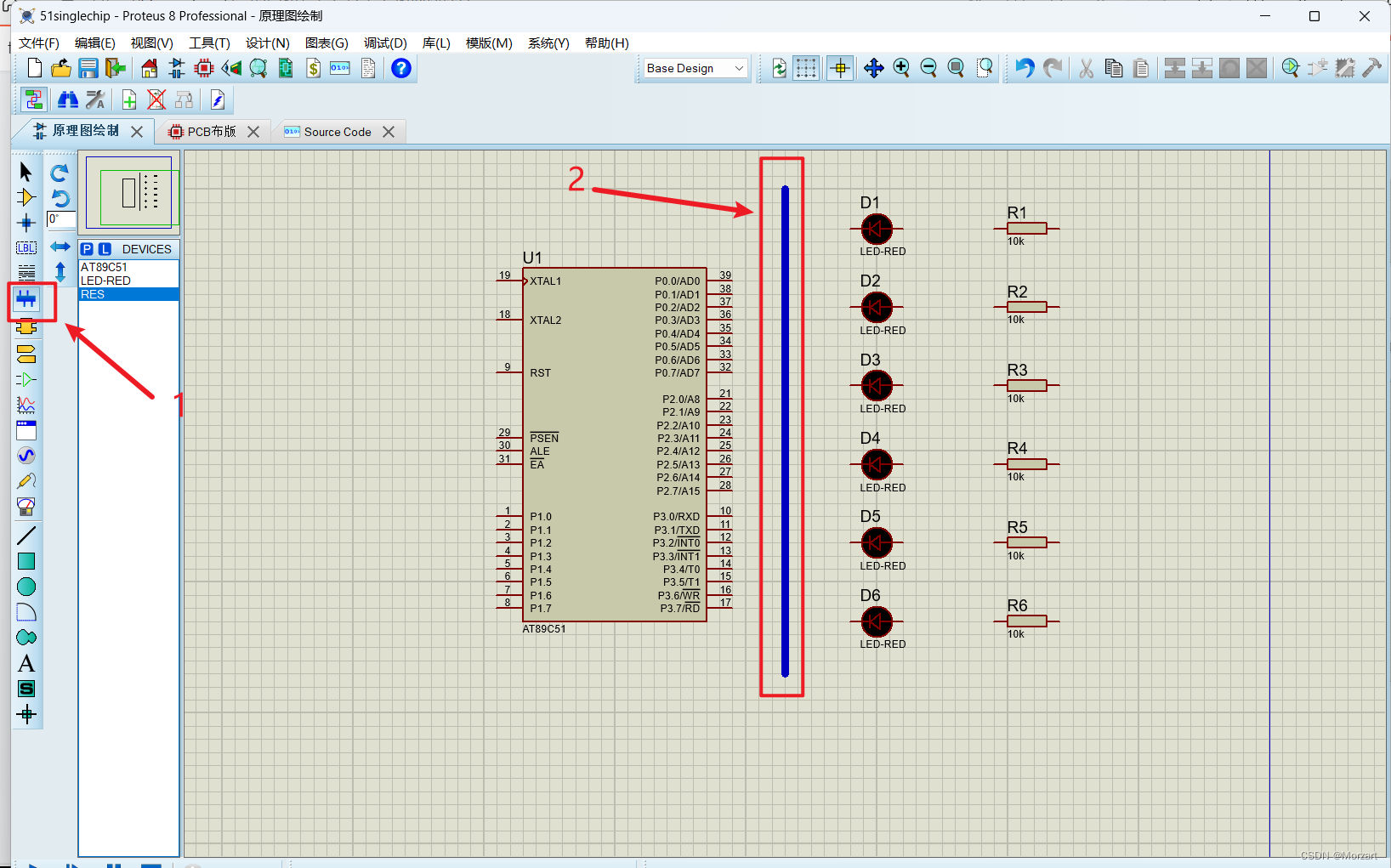
Task: Select the 2D box graphics tool
Action: tap(26, 561)
